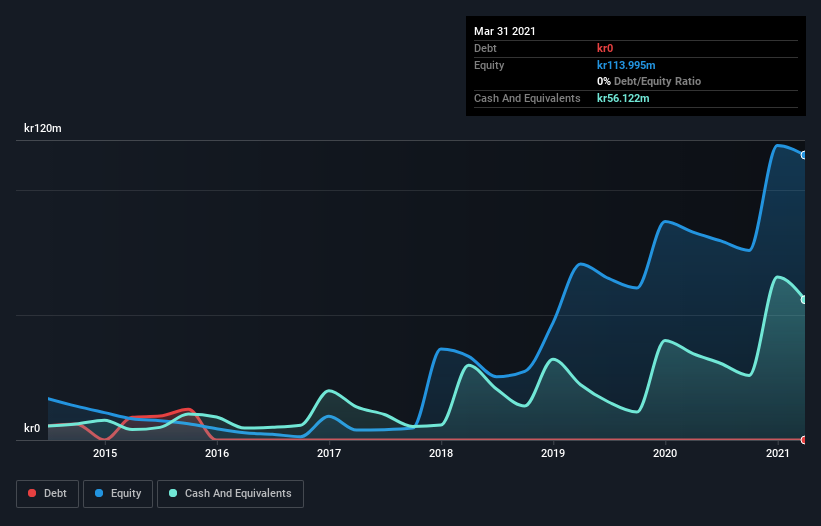Select the 2015 x-axis label

tap(105, 453)
